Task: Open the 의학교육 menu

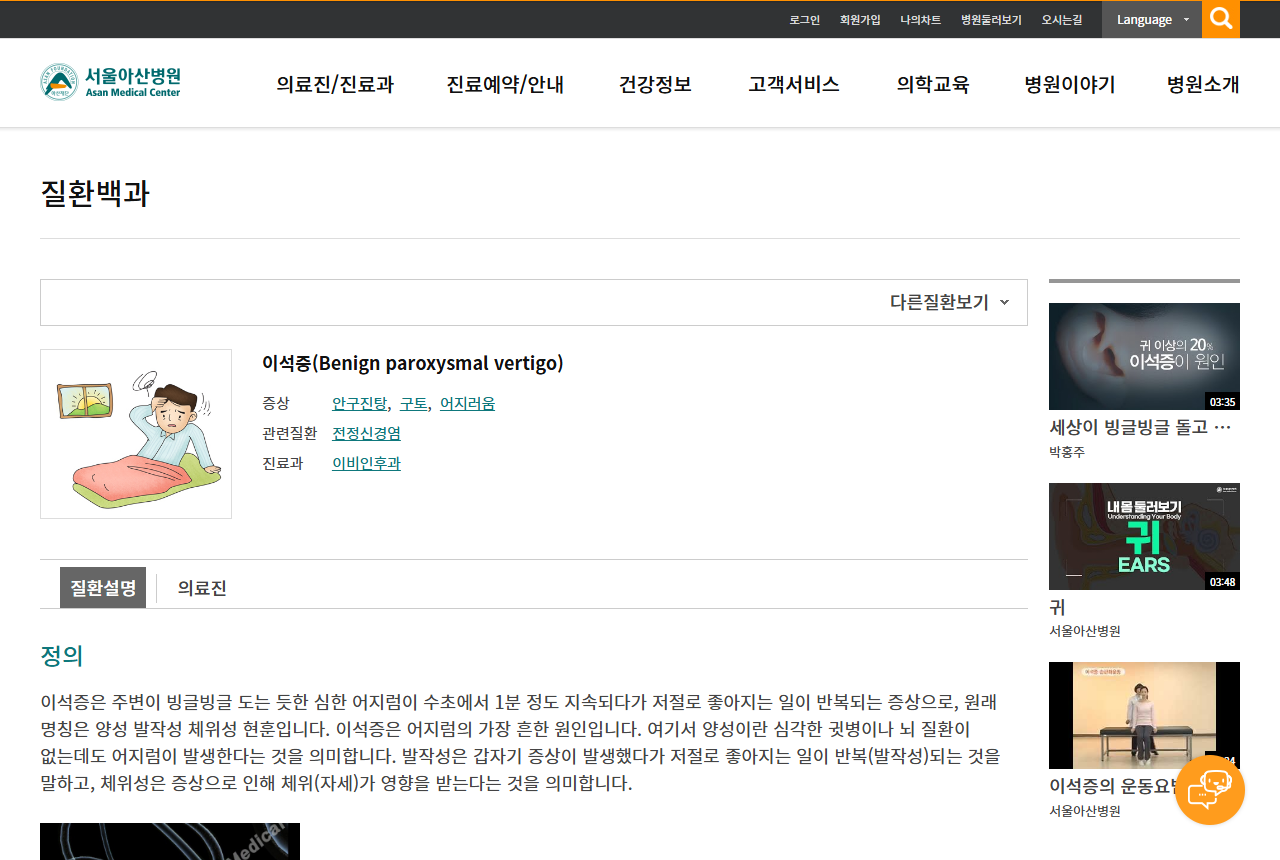Action: coord(933,84)
